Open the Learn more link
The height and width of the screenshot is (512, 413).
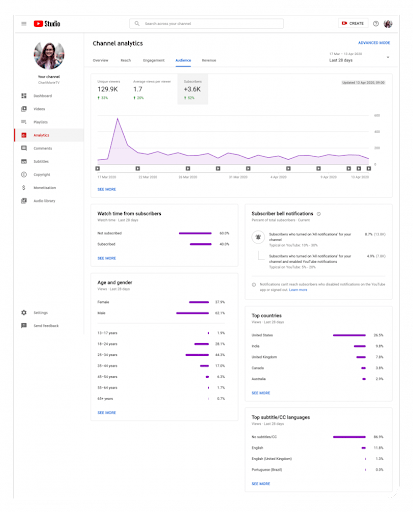298,290
